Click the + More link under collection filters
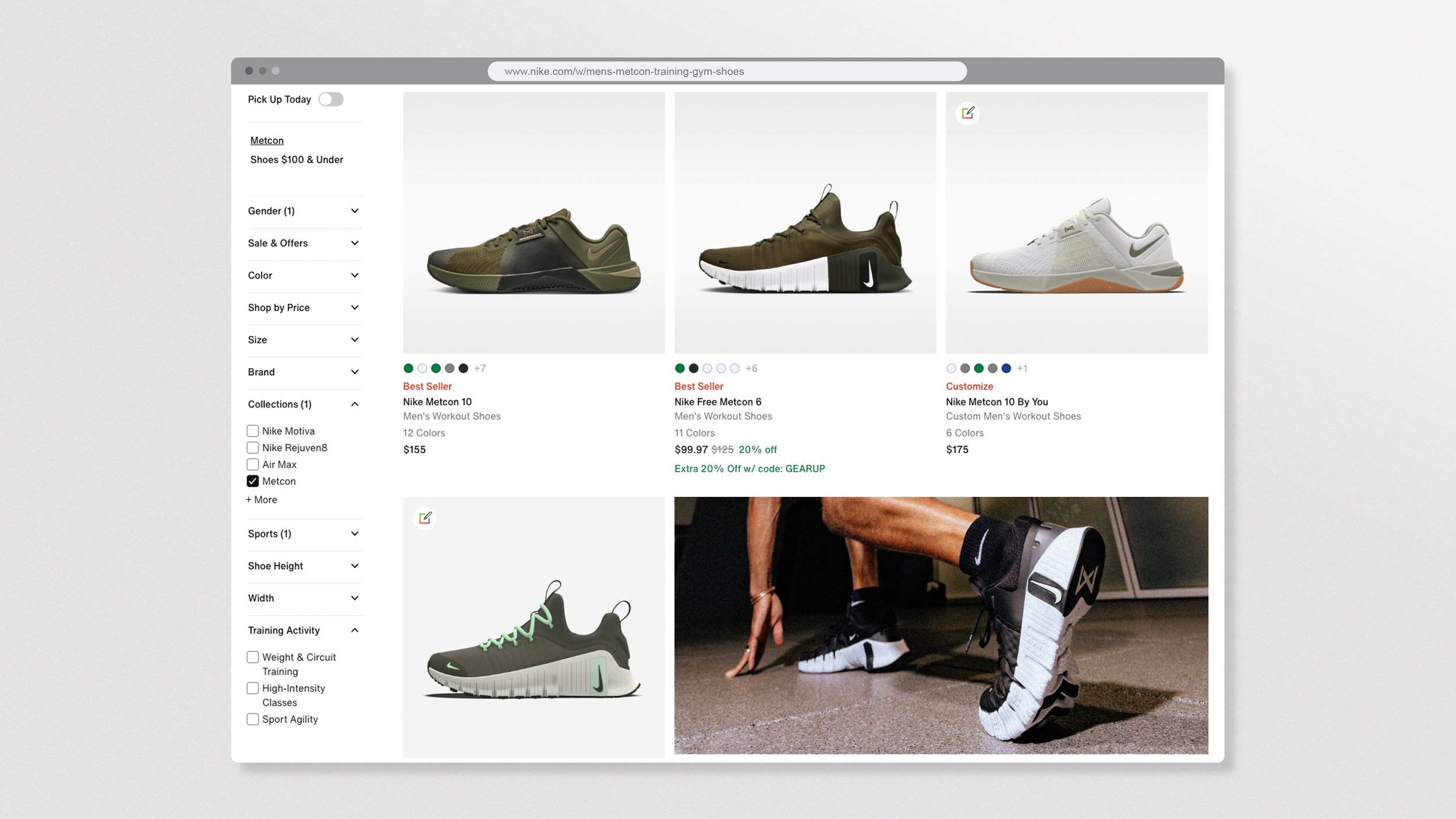The width and height of the screenshot is (1456, 819). point(261,499)
